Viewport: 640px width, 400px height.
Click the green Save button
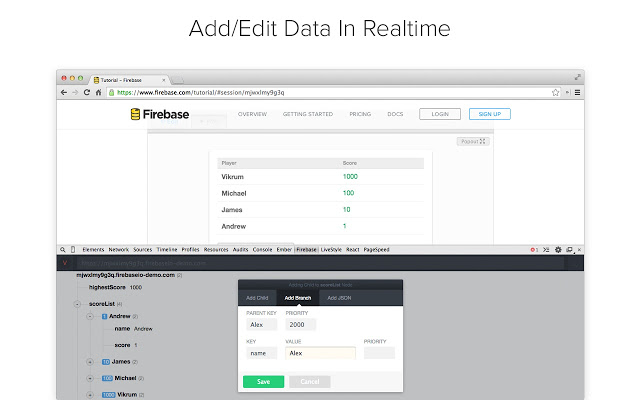point(264,382)
